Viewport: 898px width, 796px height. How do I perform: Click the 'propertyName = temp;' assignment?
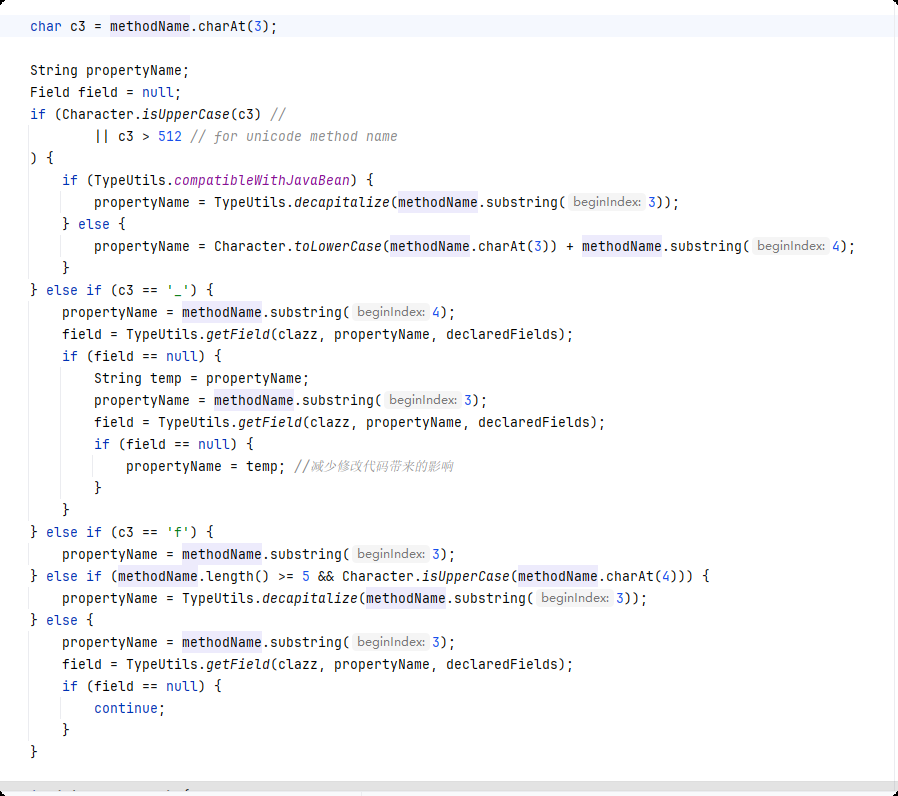point(205,466)
